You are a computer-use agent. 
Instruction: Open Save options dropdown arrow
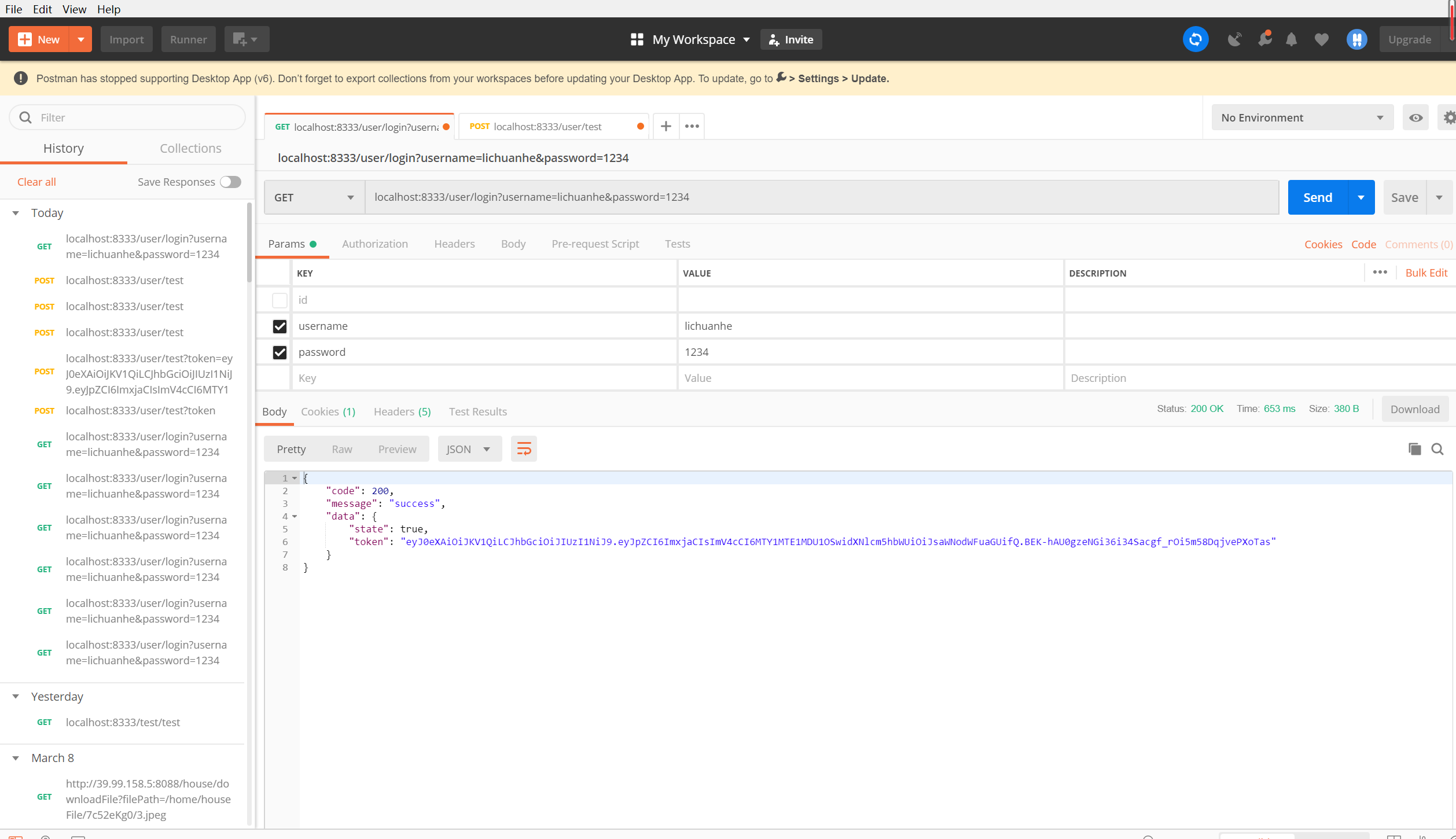pyautogui.click(x=1439, y=197)
